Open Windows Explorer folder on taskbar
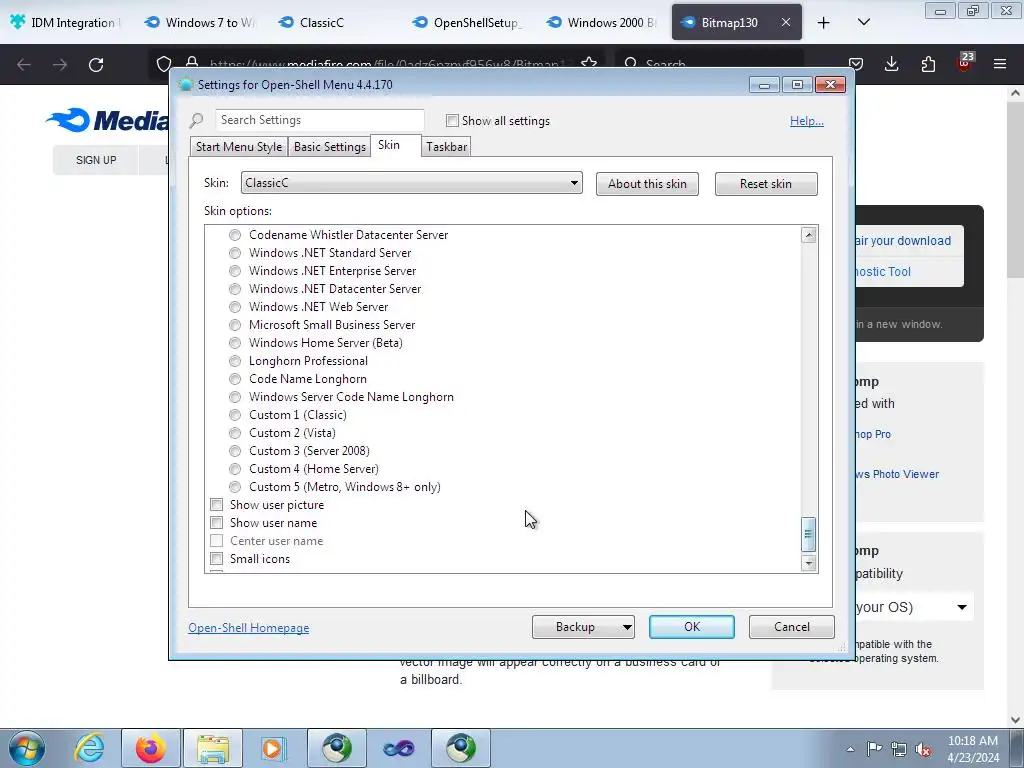 pyautogui.click(x=213, y=748)
